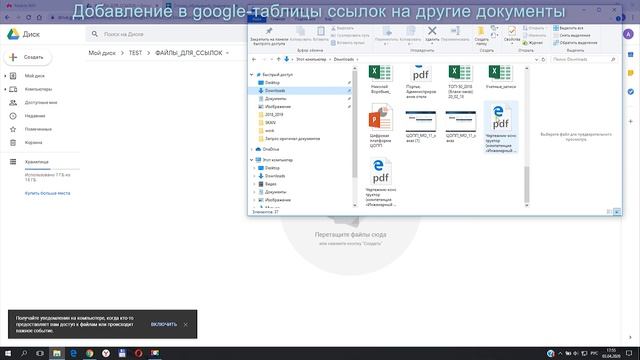Screen dimensions: 640x360
Task: Expand Downloads node under Этот компьютер
Action: (255, 176)
